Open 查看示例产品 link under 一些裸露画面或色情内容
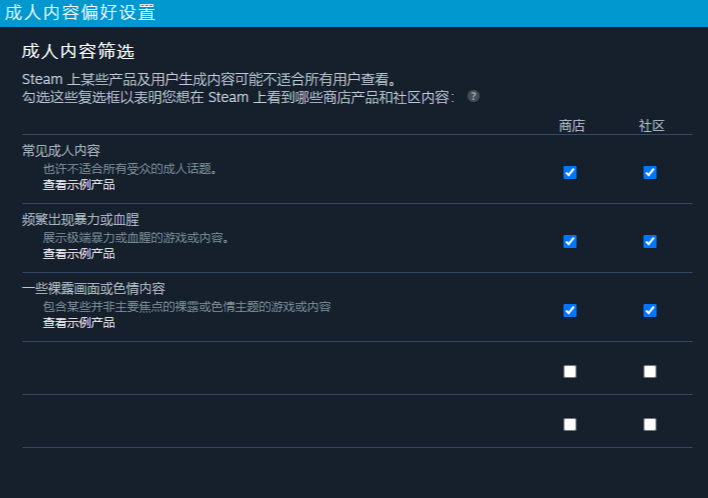This screenshot has height=498, width=708. (78, 323)
